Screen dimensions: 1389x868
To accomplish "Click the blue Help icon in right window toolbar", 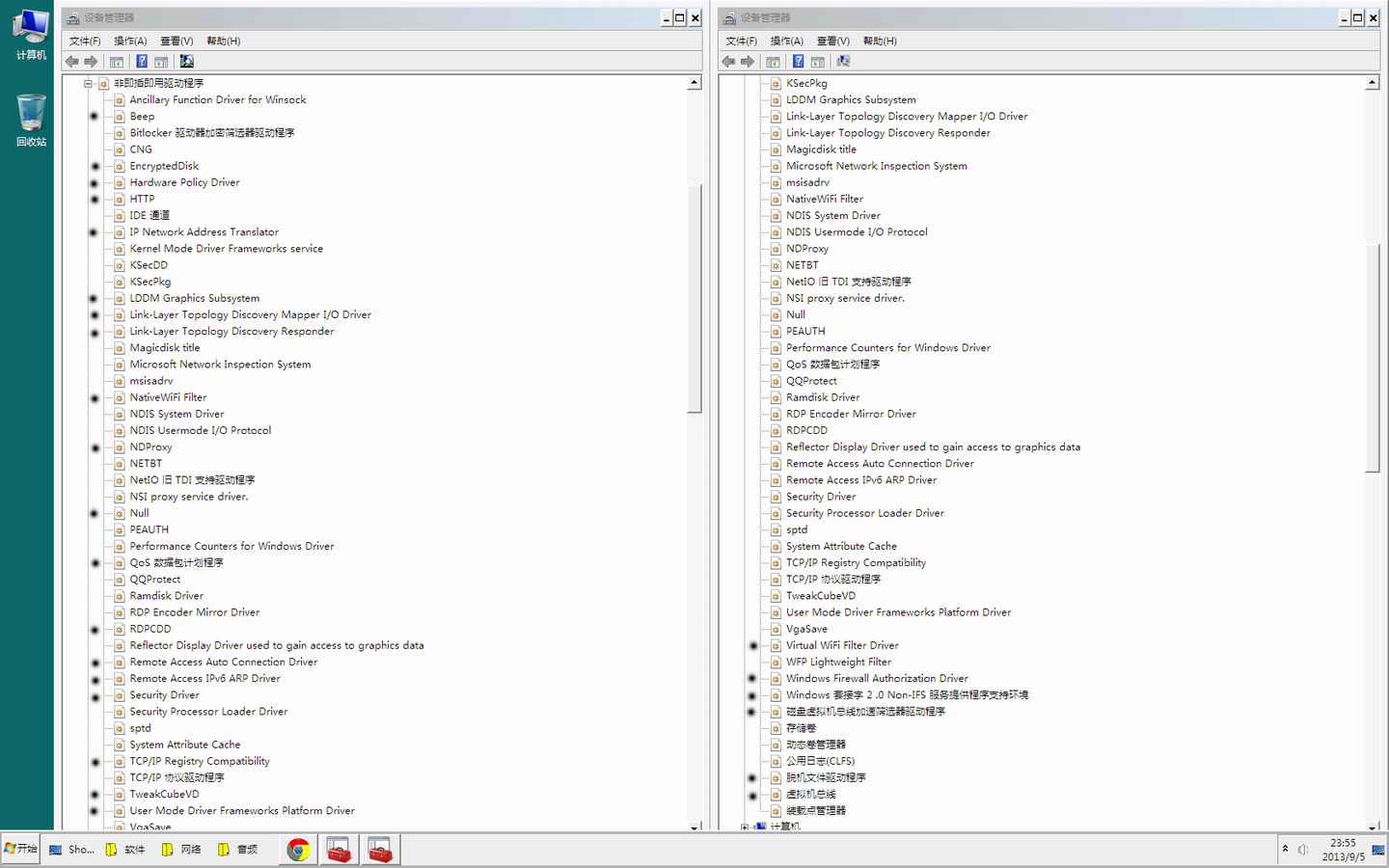I will (799, 62).
